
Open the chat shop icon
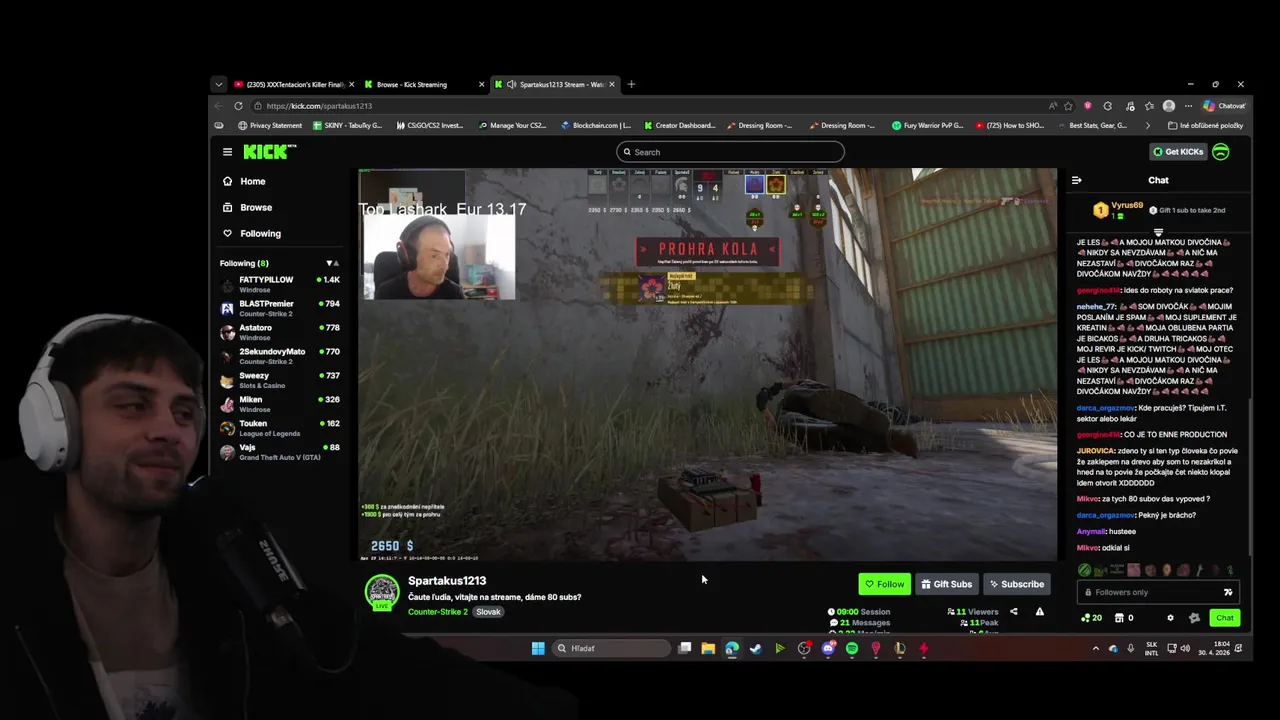coord(1119,618)
